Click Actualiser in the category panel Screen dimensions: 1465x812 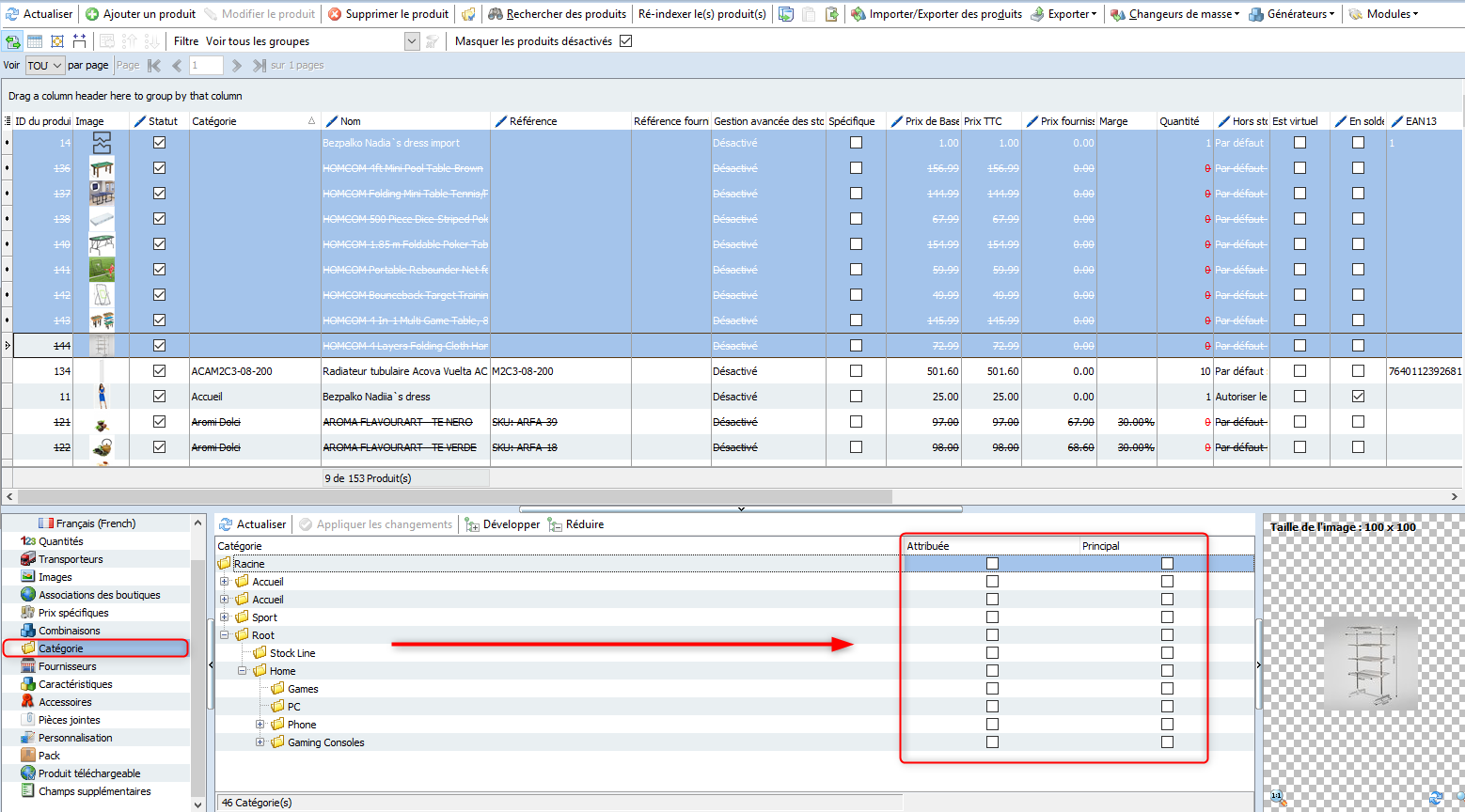coord(252,524)
